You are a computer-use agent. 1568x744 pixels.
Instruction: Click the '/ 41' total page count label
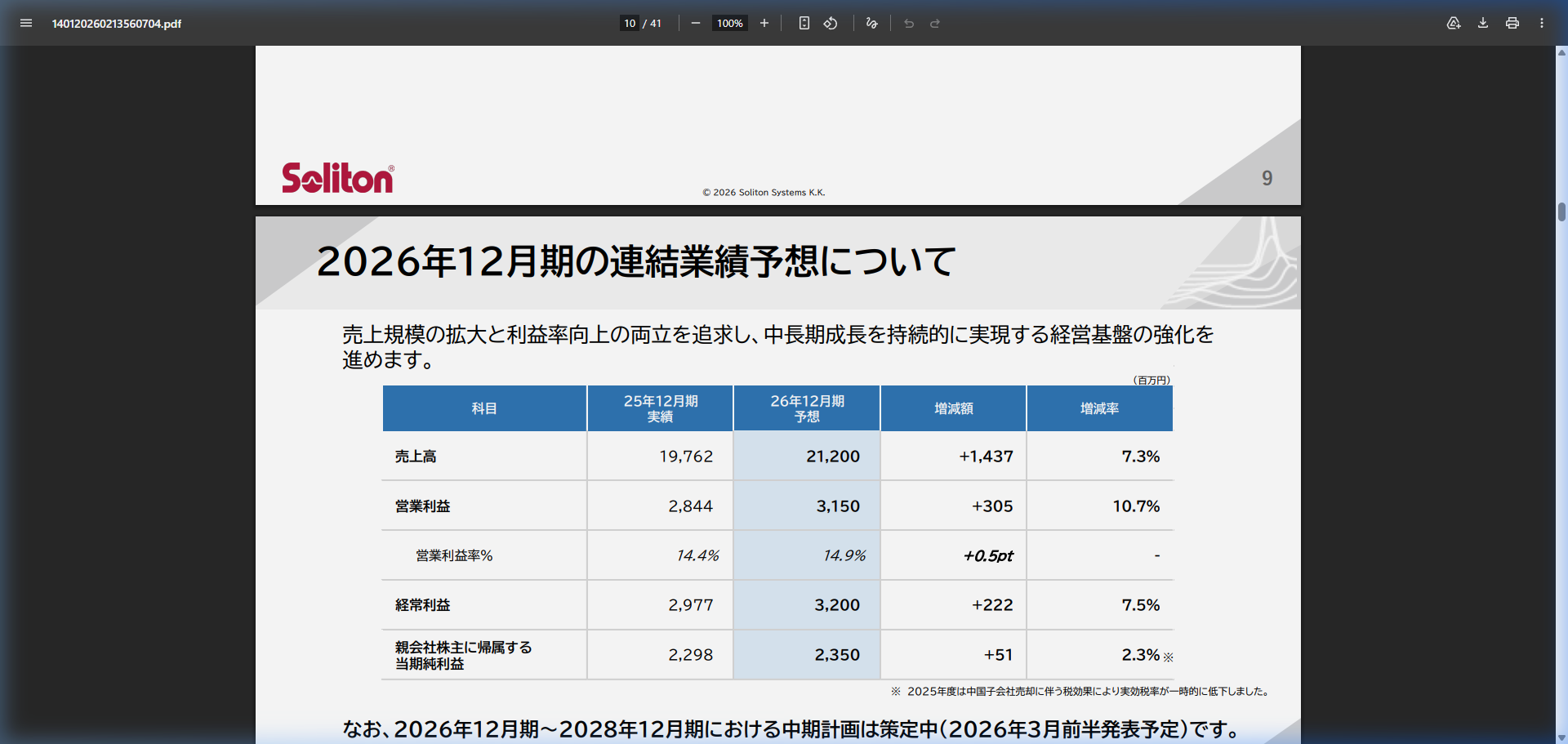coord(653,23)
